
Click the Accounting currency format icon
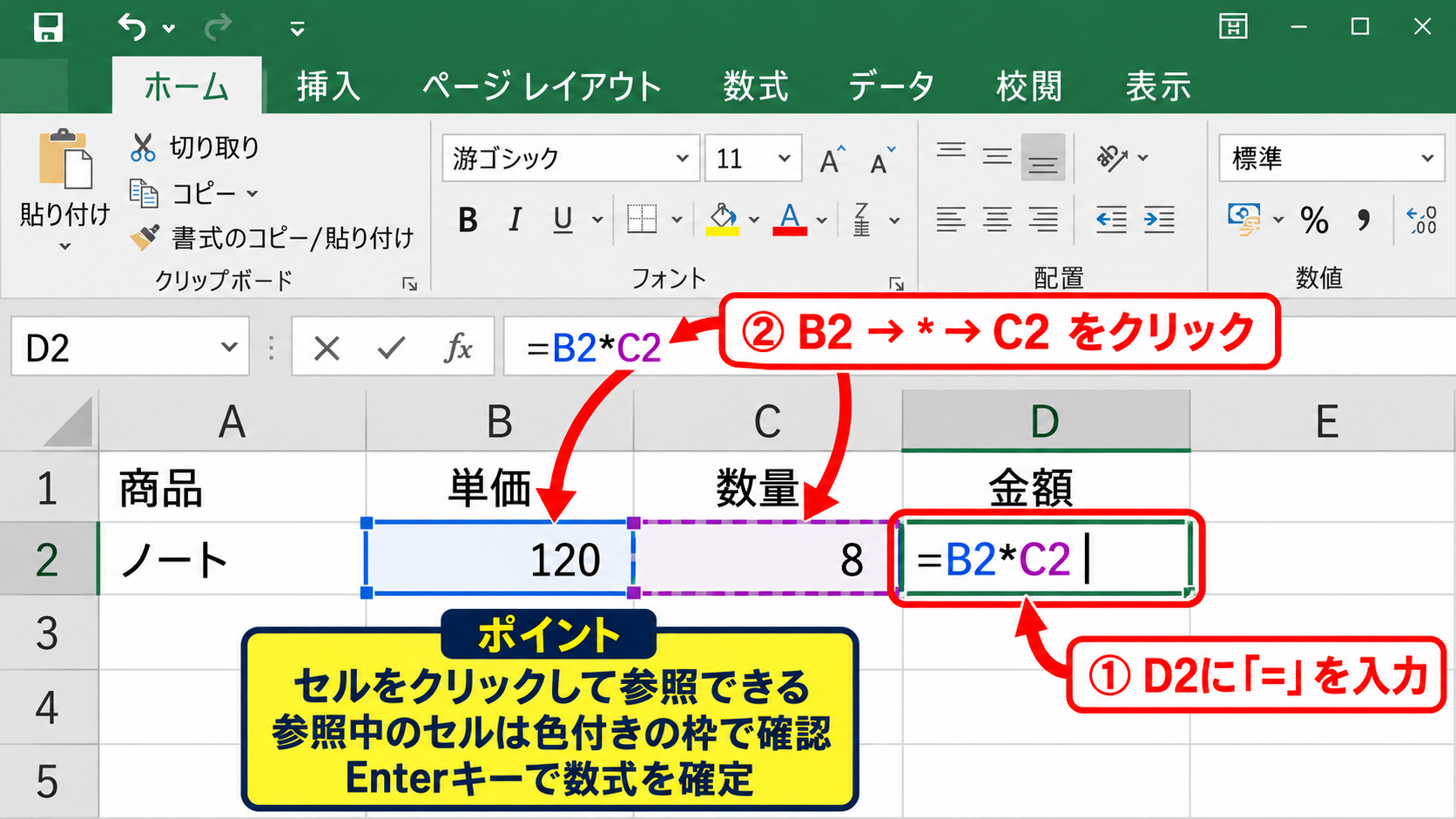(1244, 220)
